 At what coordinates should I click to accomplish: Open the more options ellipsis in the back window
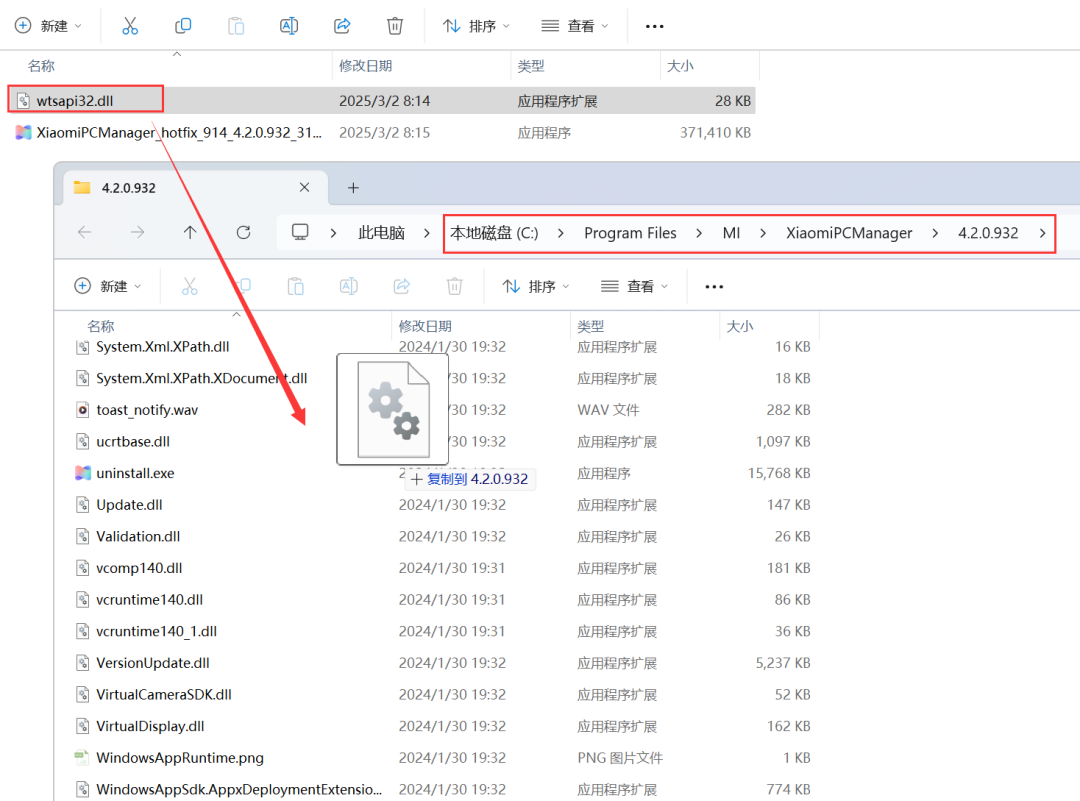[654, 26]
